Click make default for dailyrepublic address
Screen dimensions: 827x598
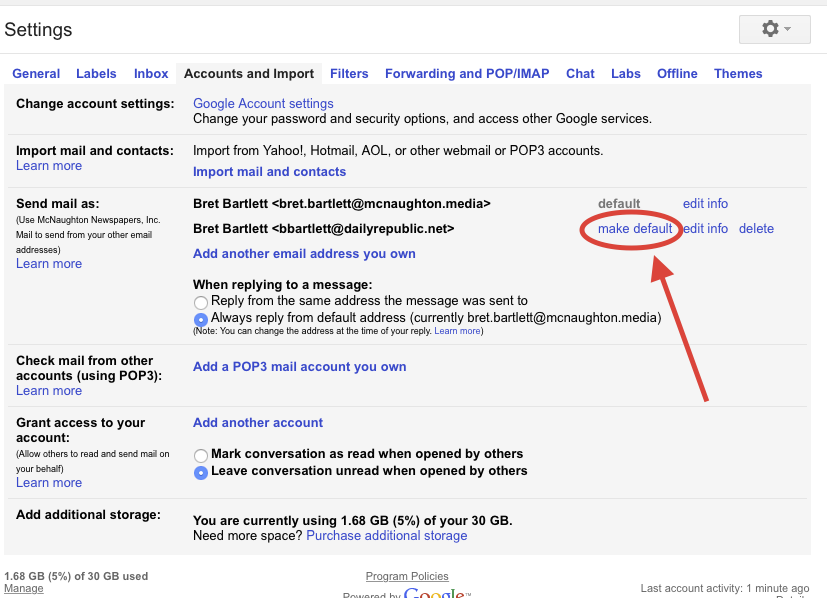point(635,229)
